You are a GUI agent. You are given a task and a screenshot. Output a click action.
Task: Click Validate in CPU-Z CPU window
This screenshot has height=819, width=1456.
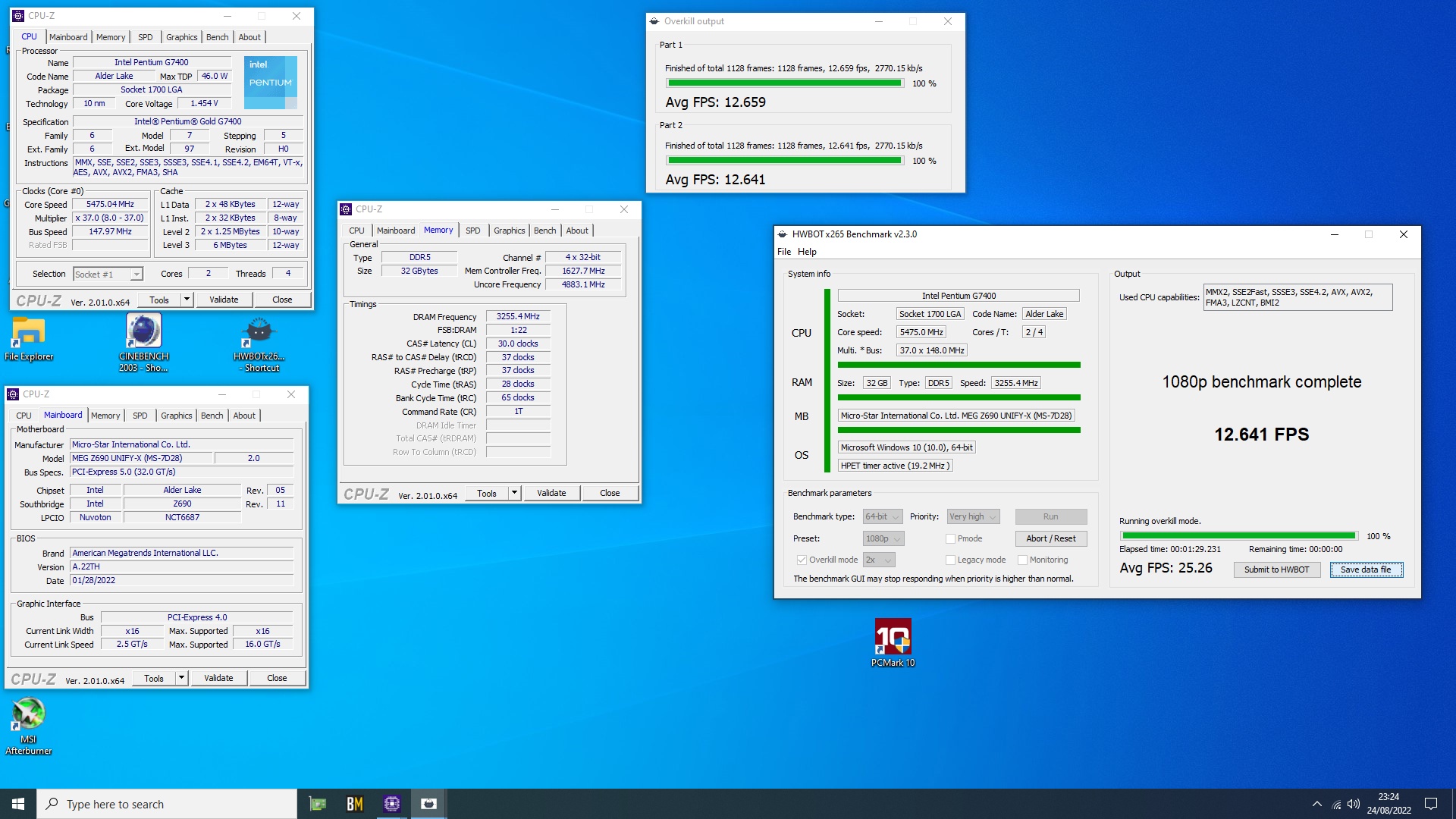224,300
